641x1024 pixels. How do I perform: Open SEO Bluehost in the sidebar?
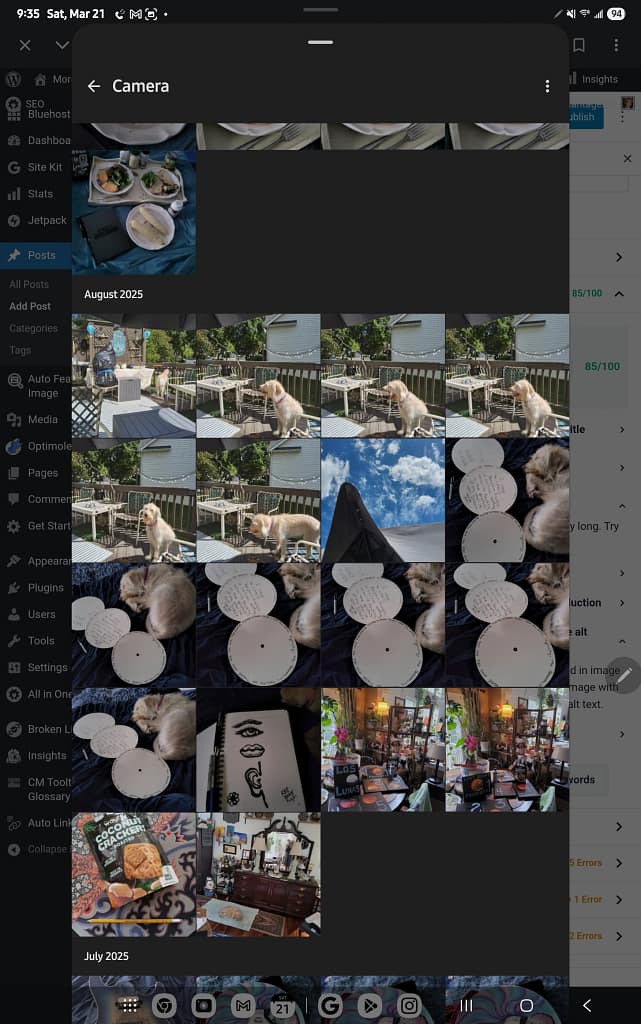(x=39, y=109)
